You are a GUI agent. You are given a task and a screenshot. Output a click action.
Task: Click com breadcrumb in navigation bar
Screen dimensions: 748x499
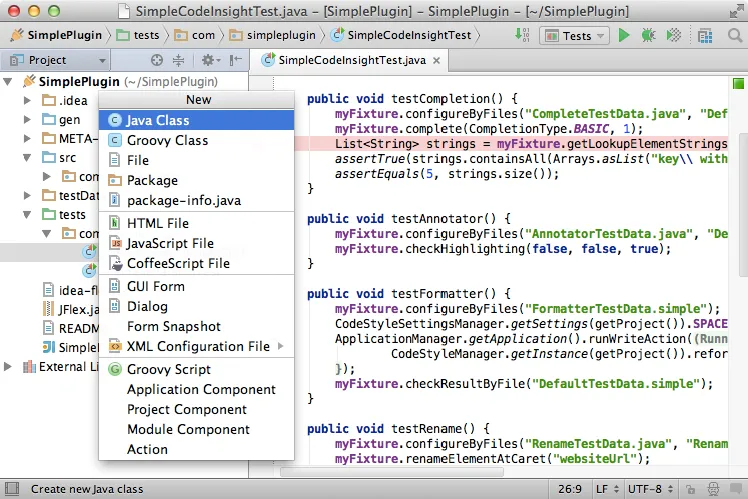click(195, 35)
